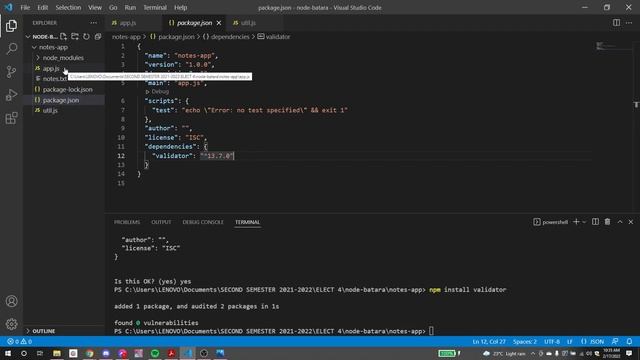Close the terminal panel

point(631,222)
